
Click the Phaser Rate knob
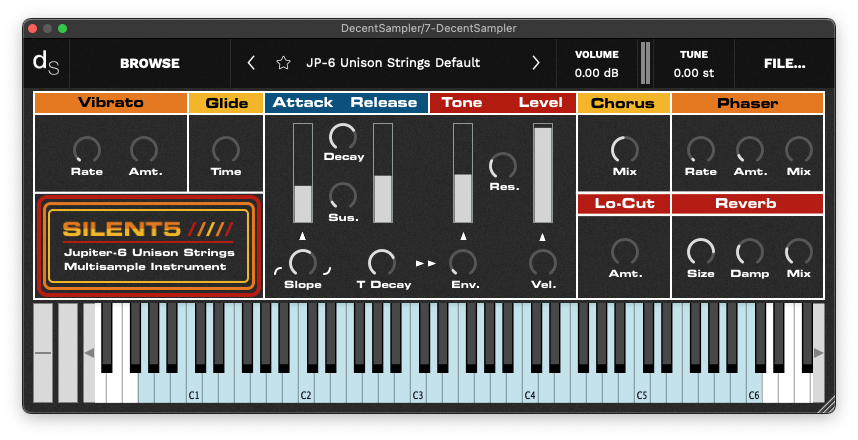click(x=701, y=149)
